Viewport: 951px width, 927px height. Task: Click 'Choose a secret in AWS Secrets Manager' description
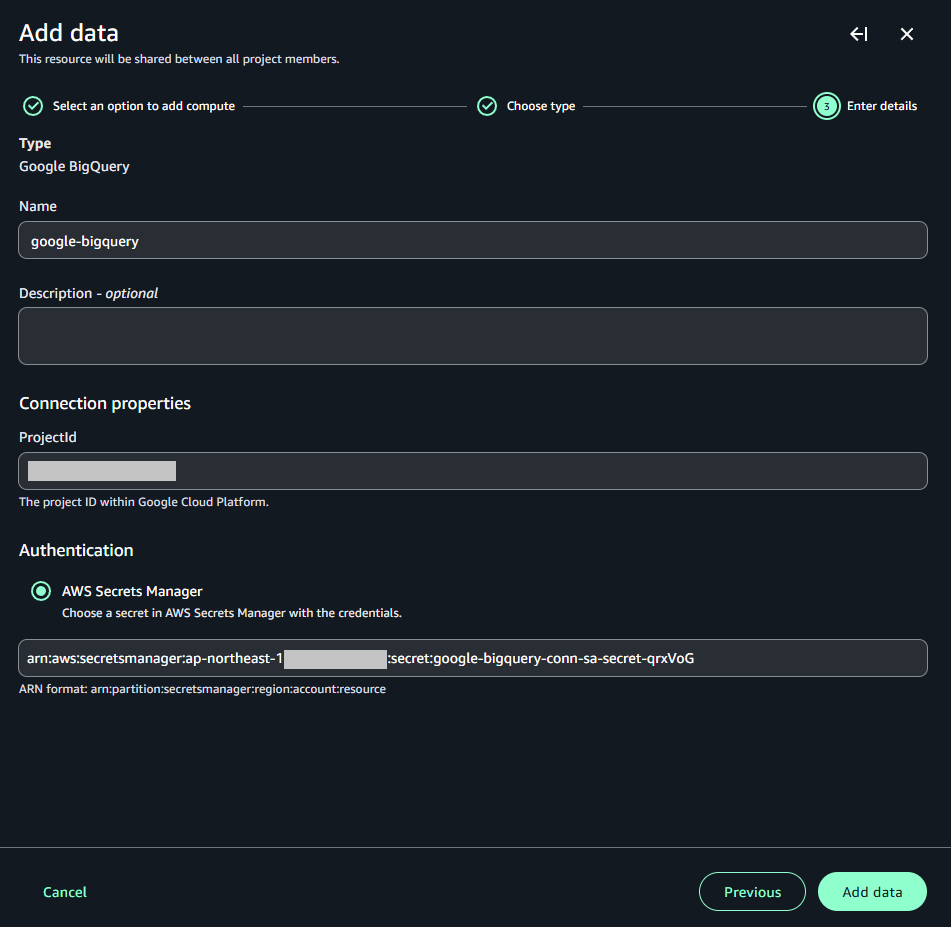click(x=232, y=613)
